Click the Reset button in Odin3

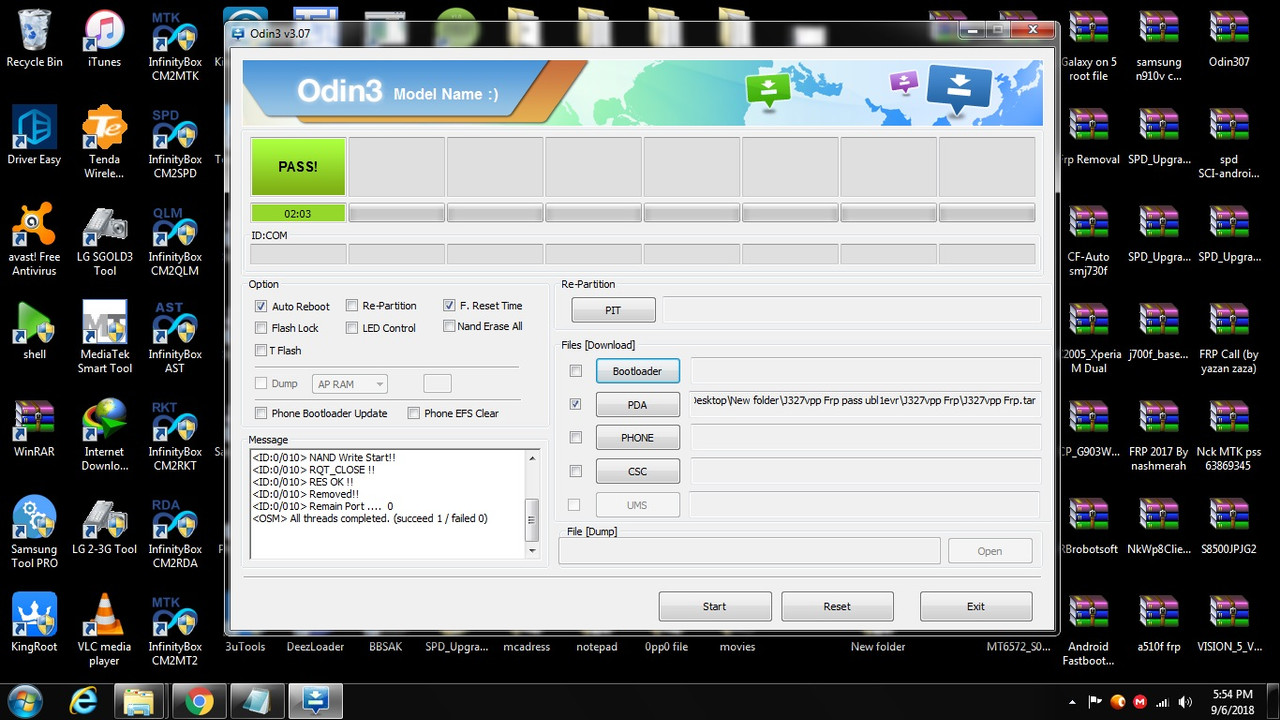coord(837,606)
